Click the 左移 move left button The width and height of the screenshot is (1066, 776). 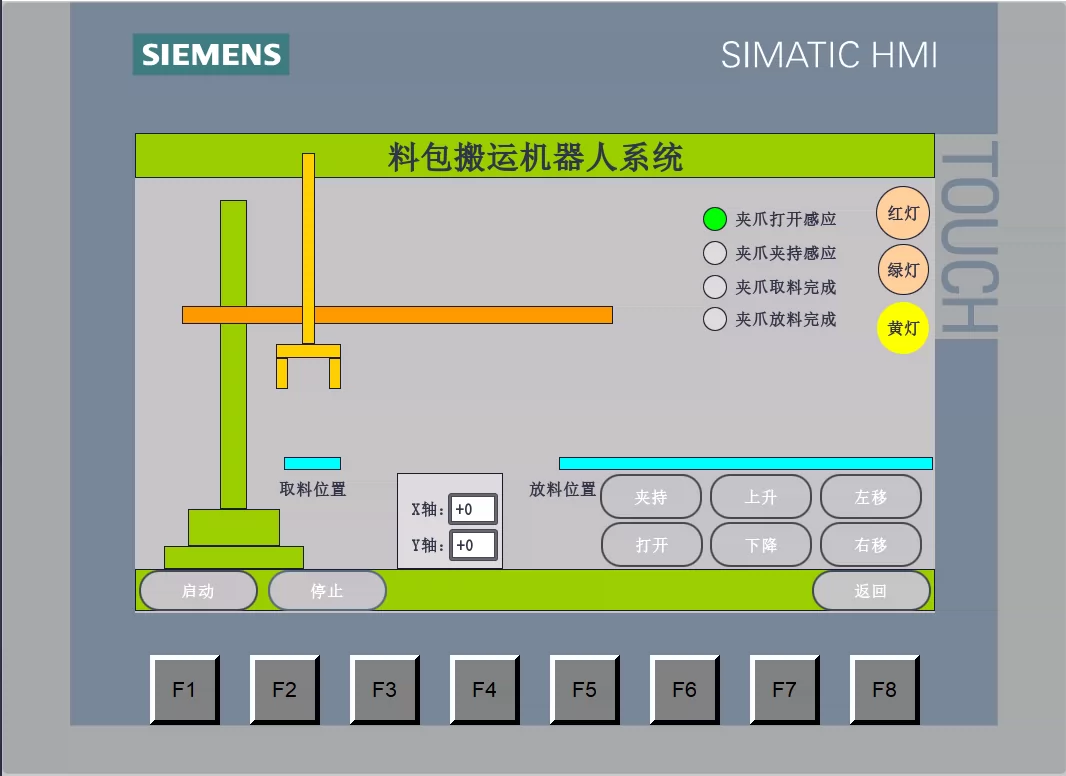[x=871, y=497]
